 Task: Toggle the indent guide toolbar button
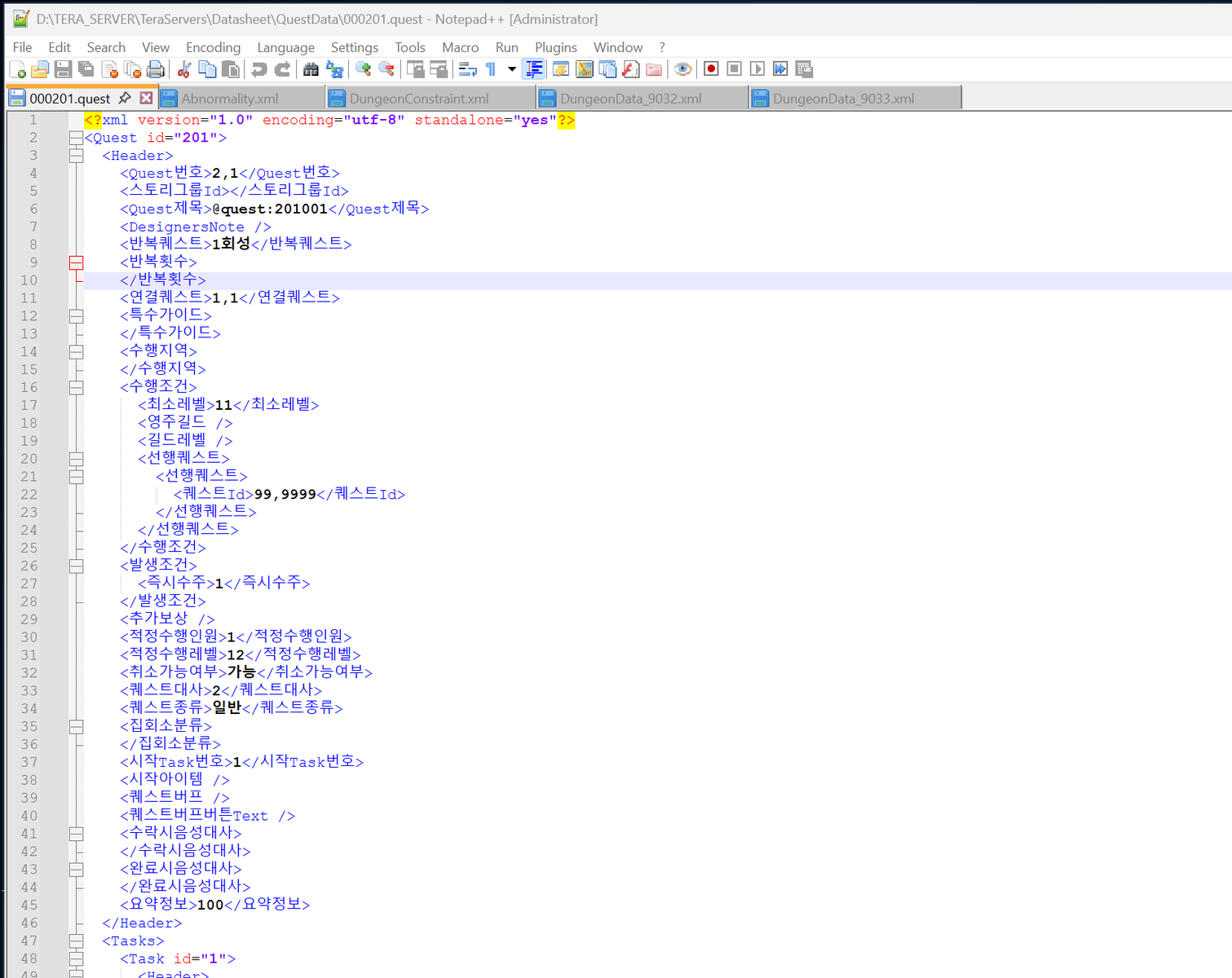point(534,69)
